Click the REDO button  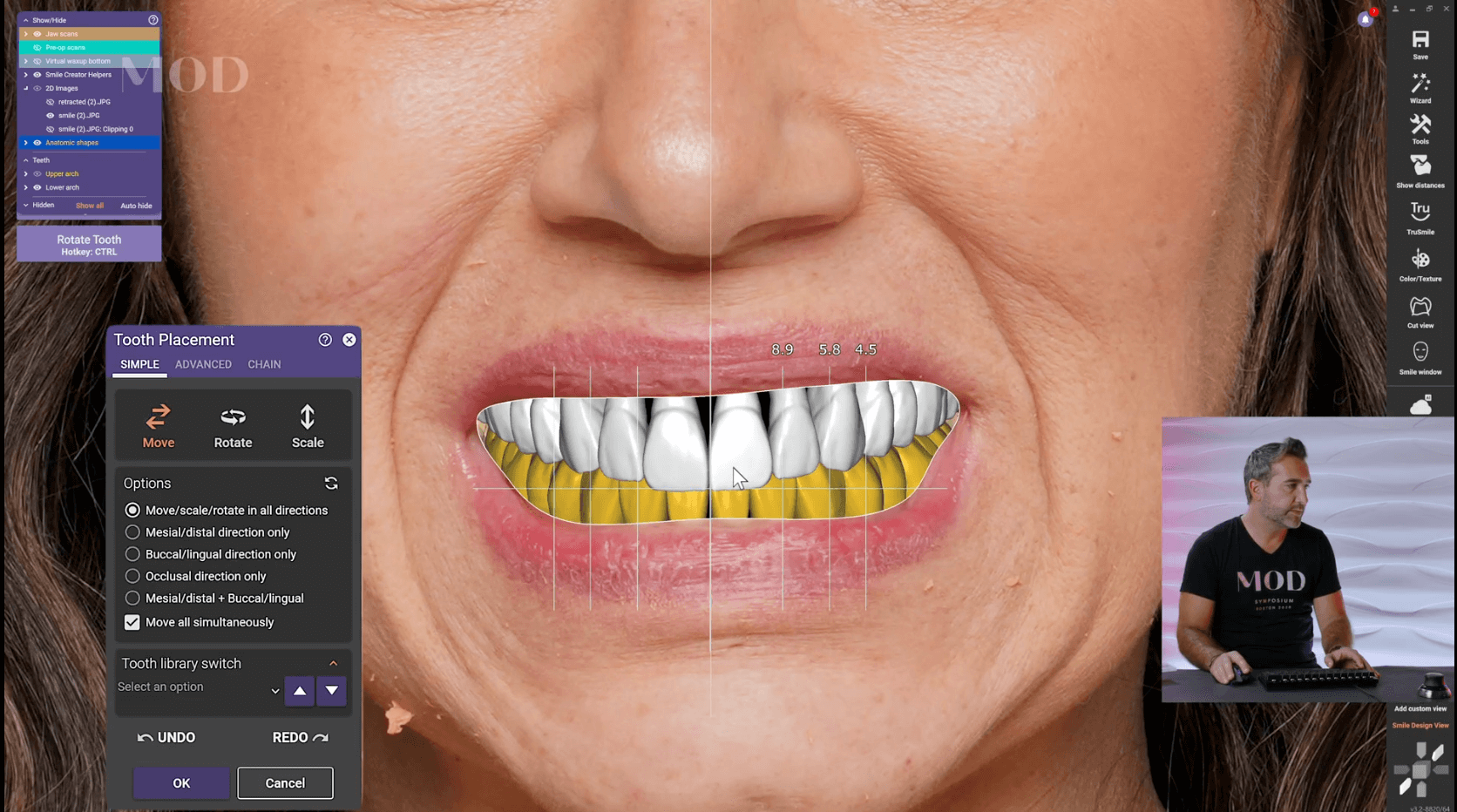click(x=300, y=738)
